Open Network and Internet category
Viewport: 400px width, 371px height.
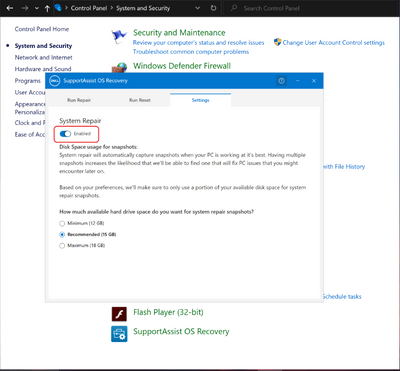[43, 57]
